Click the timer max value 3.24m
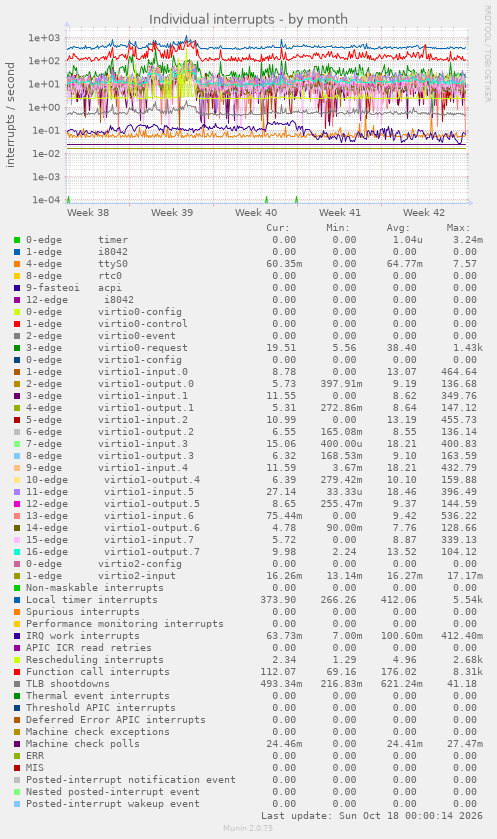This screenshot has width=497, height=839. coord(468,240)
